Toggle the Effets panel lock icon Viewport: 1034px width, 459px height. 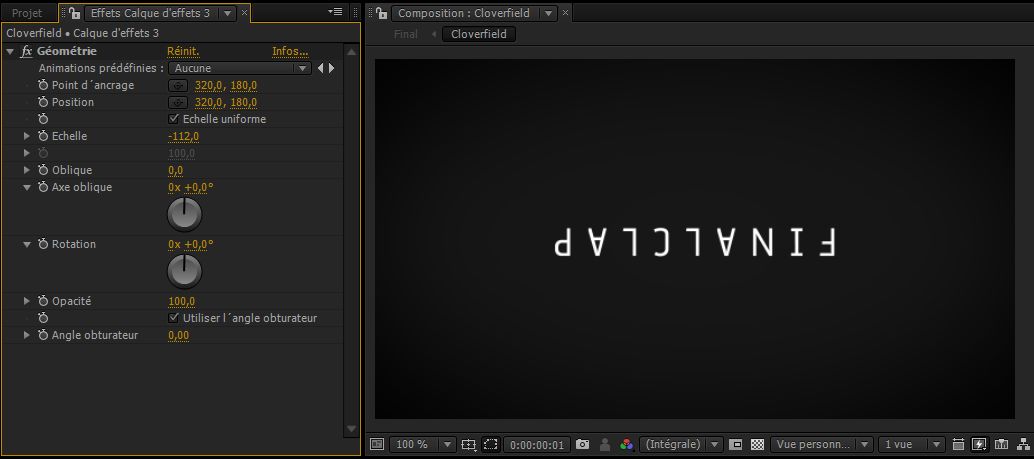tap(75, 13)
